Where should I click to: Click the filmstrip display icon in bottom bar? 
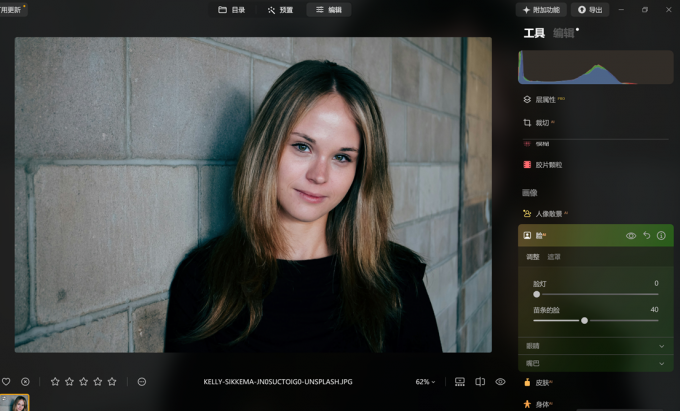(460, 382)
